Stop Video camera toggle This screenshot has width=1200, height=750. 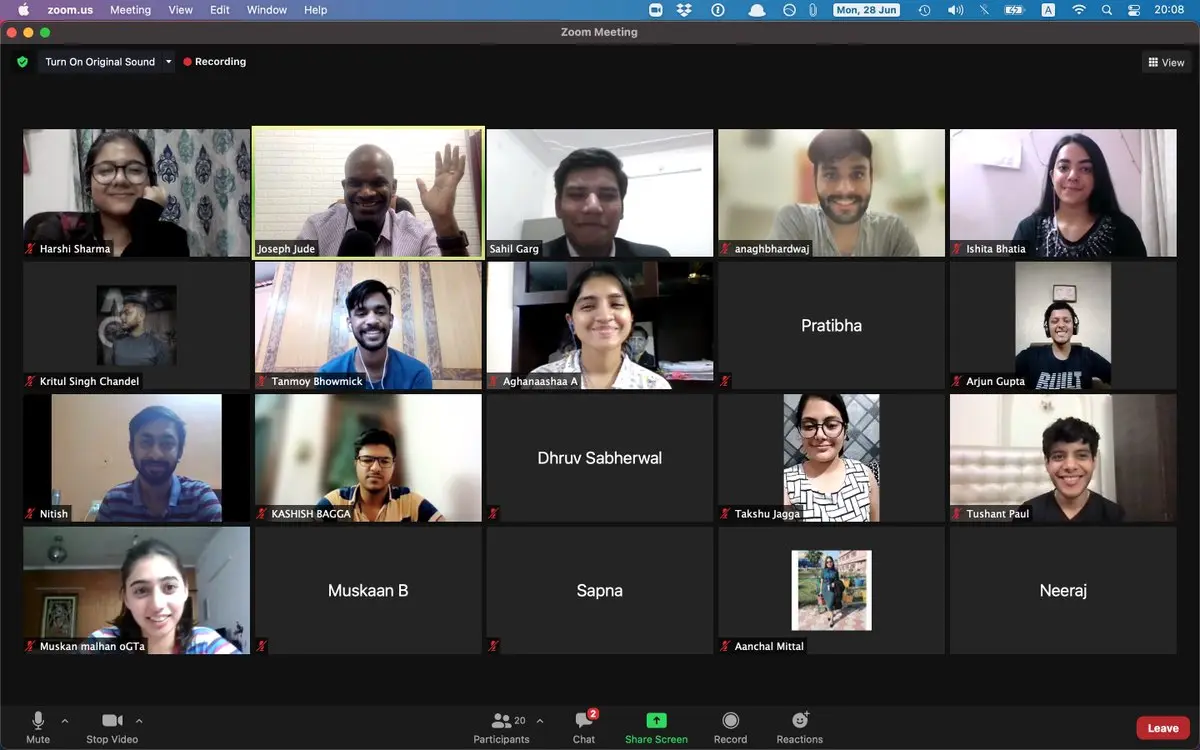(112, 722)
